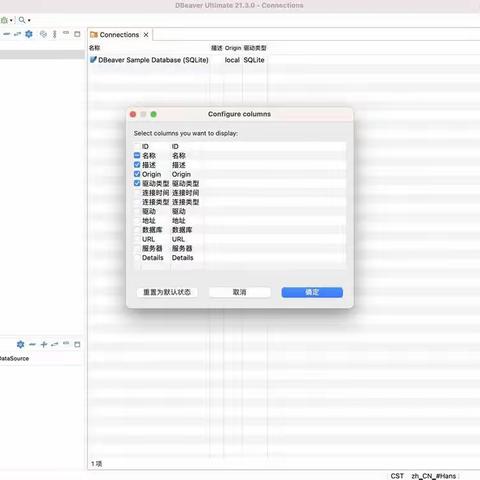Click the 'local' cell in the Origin column

tap(232, 60)
